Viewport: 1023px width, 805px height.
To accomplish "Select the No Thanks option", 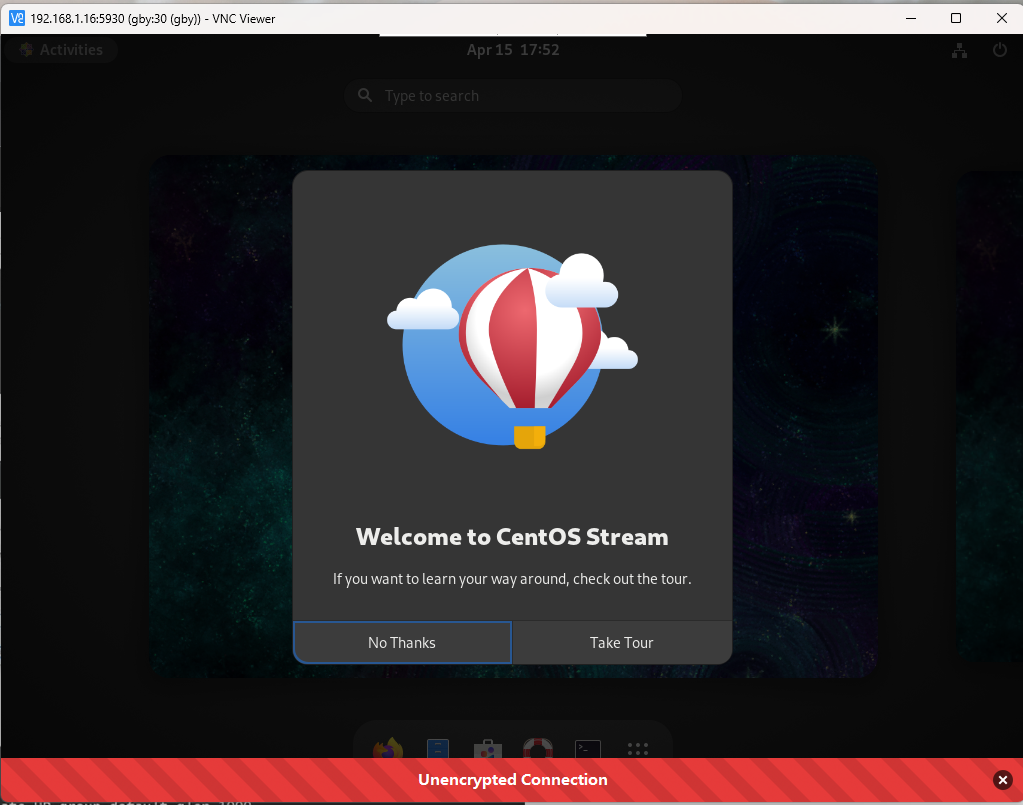I will pos(401,642).
